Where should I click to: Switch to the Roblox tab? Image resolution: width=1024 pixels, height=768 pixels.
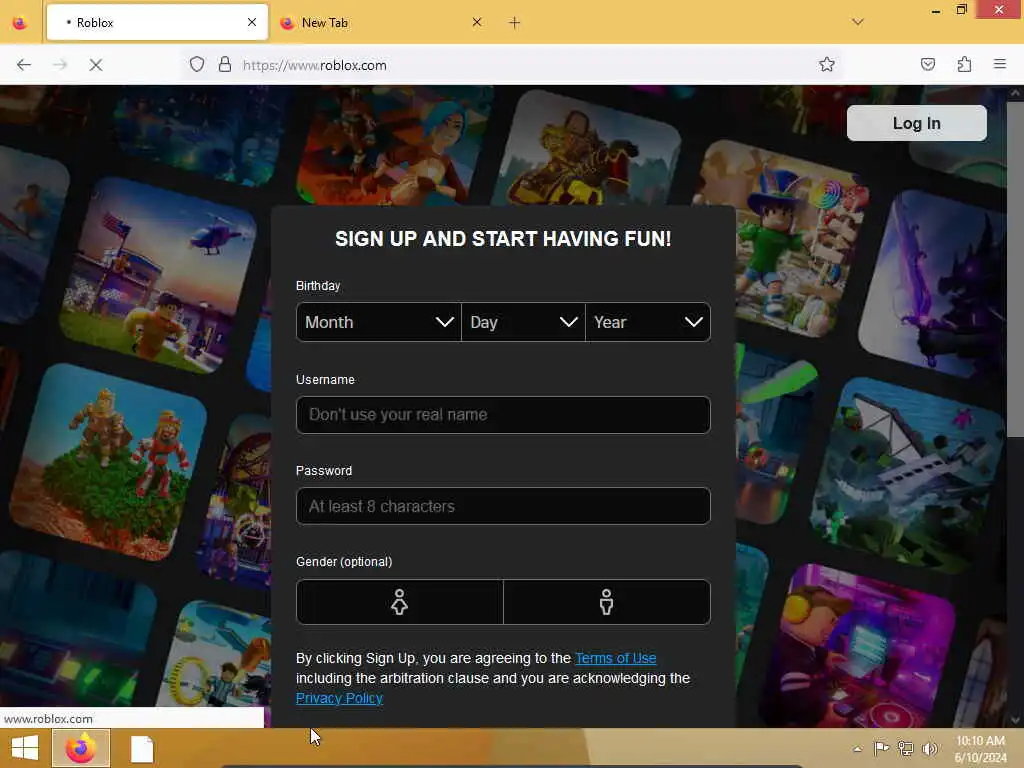pos(157,23)
